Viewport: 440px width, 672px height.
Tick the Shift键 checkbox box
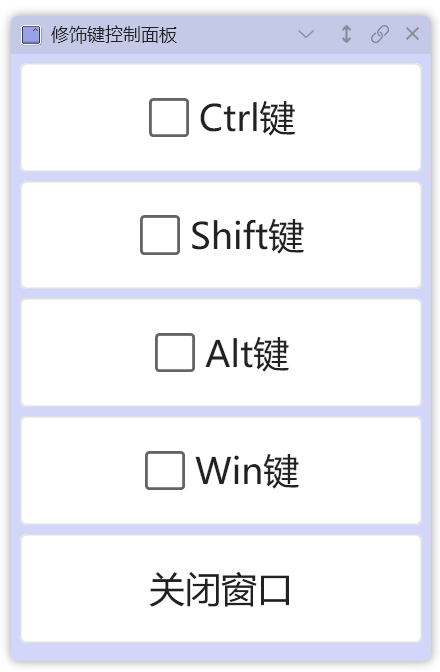tap(160, 235)
